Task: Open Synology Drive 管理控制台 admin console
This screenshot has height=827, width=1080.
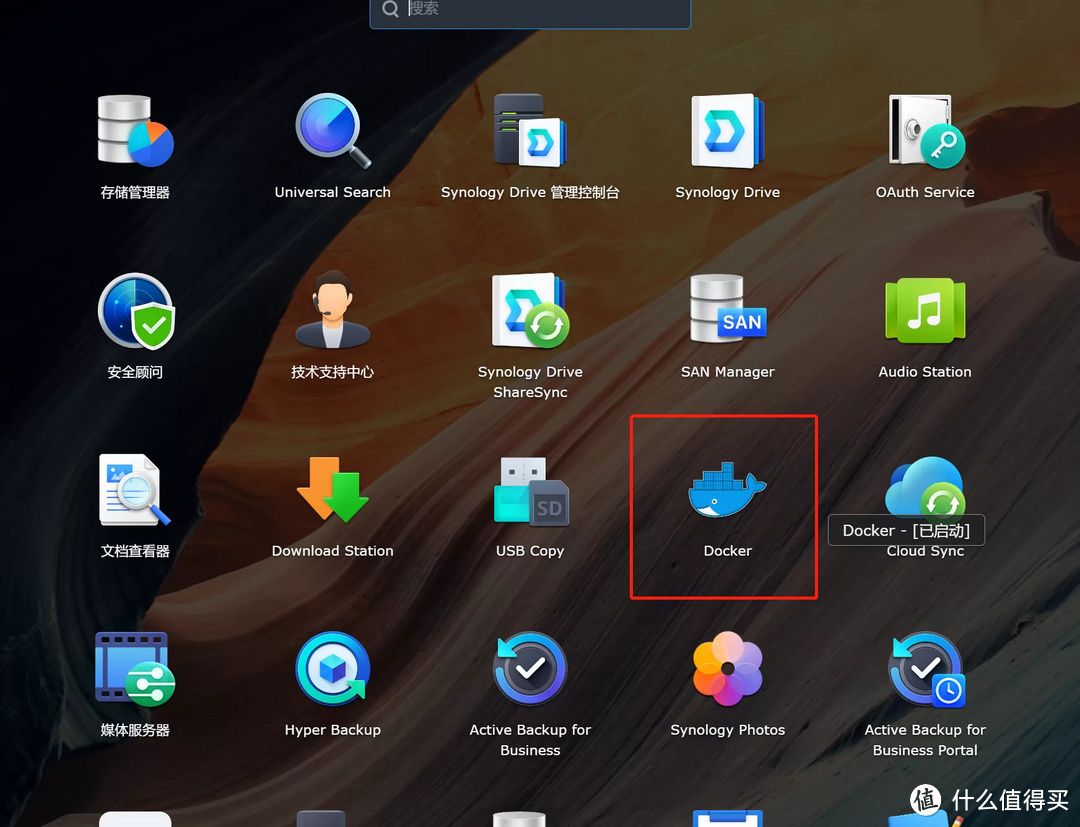Action: (x=530, y=131)
